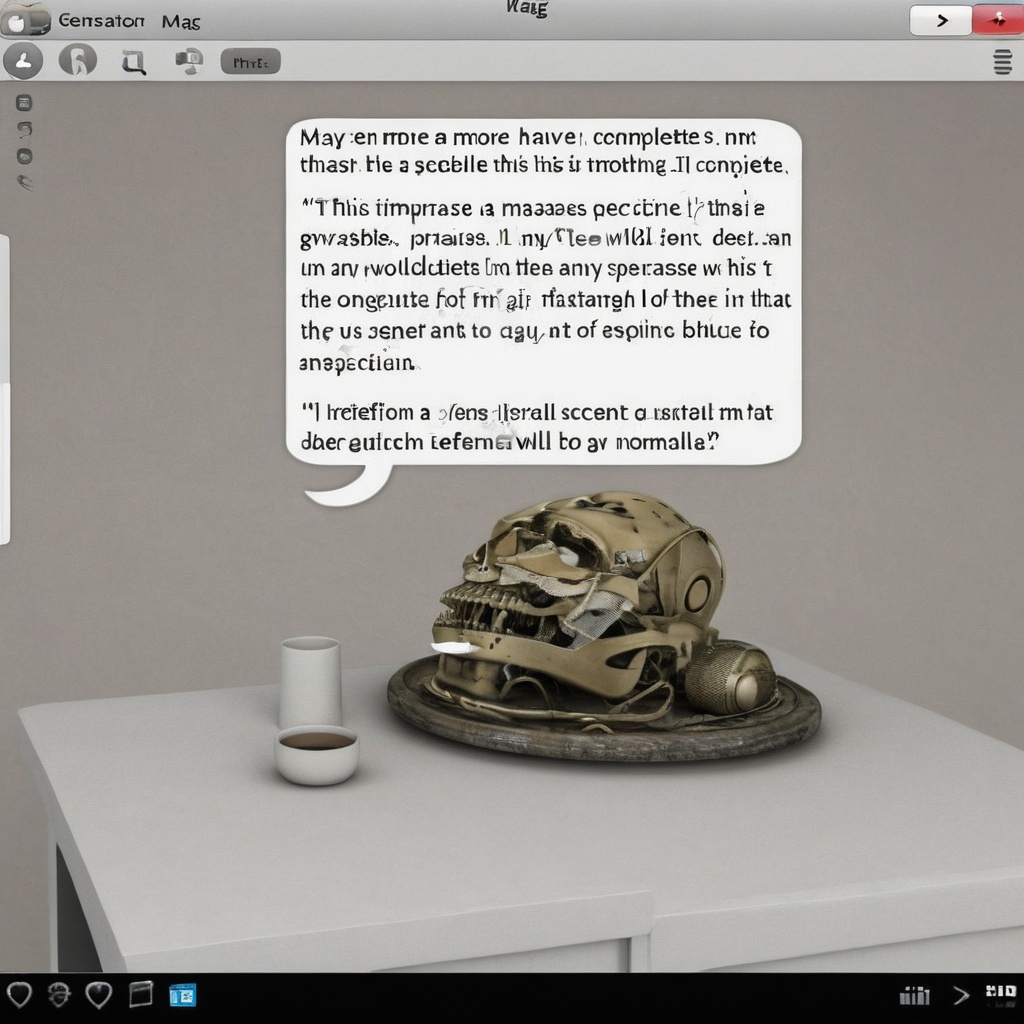This screenshot has width=1024, height=1024.
Task: Toggle the third round left sidebar icon
Action: click(25, 156)
